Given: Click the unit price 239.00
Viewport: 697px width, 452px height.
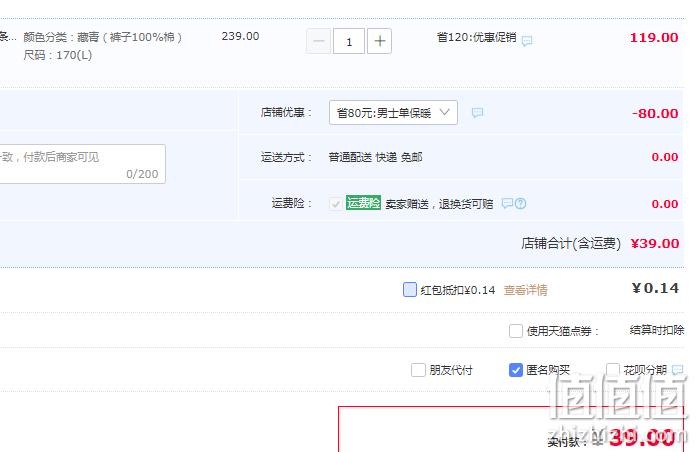Looking at the screenshot, I should 240,36.
